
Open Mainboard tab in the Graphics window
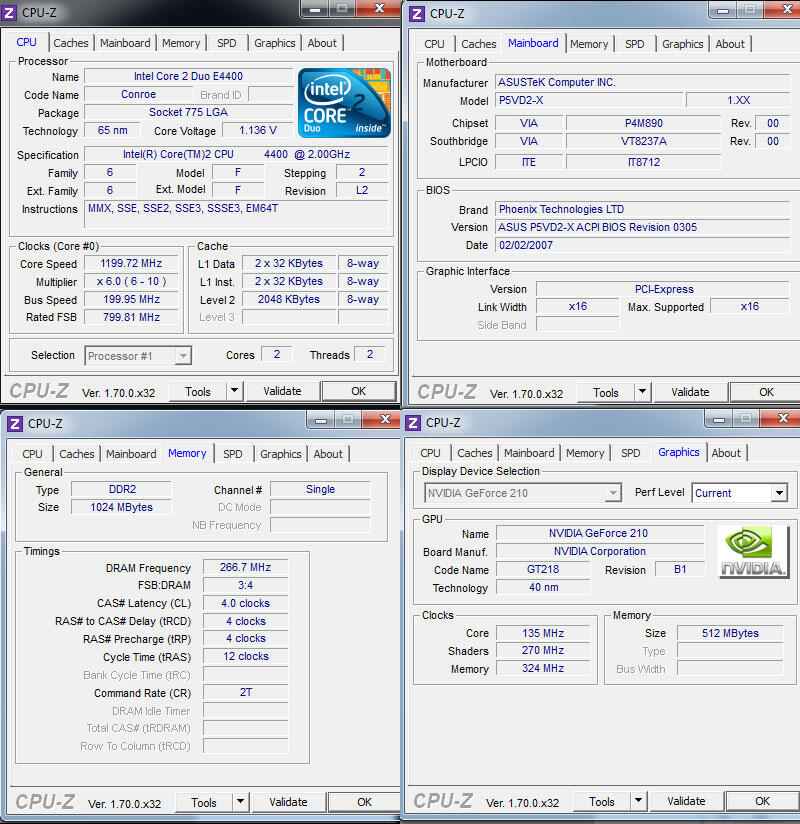(x=529, y=453)
